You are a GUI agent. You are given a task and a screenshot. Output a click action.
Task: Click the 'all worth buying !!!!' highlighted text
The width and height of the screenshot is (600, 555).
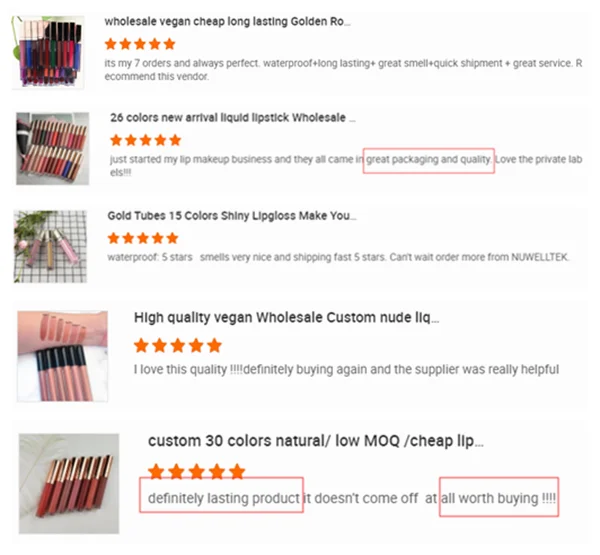tap(499, 497)
